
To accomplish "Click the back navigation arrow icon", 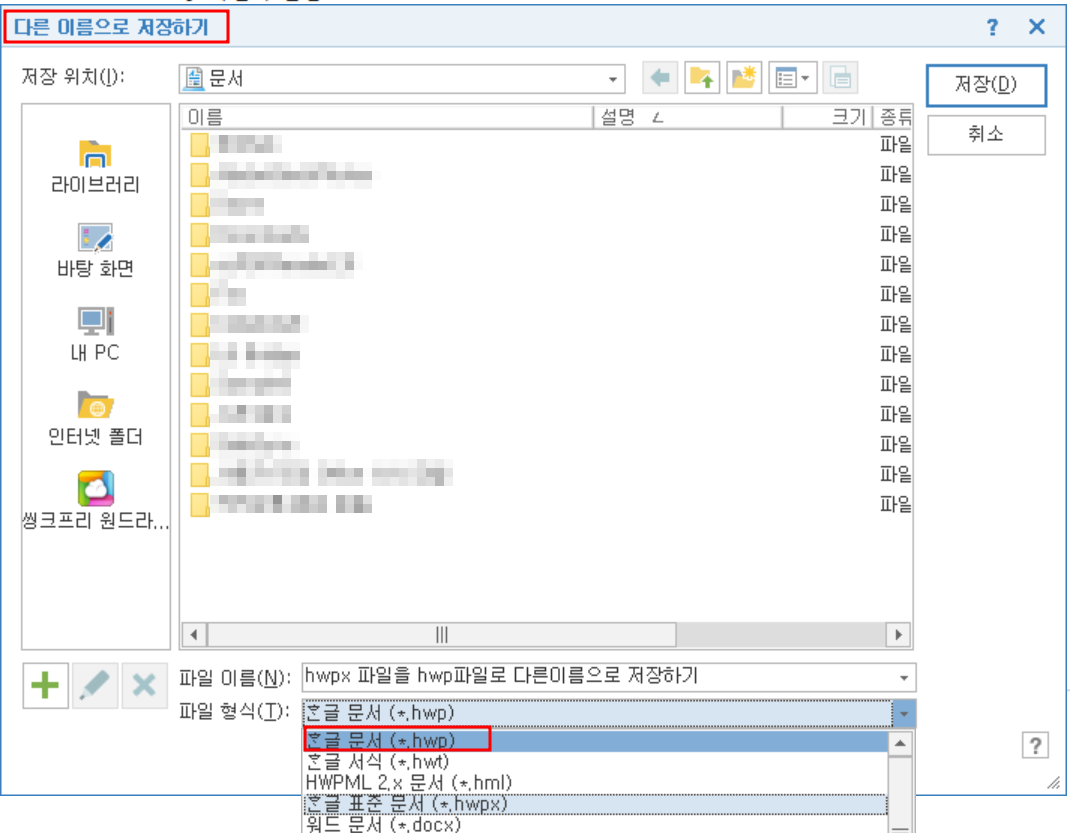I will coord(659,77).
